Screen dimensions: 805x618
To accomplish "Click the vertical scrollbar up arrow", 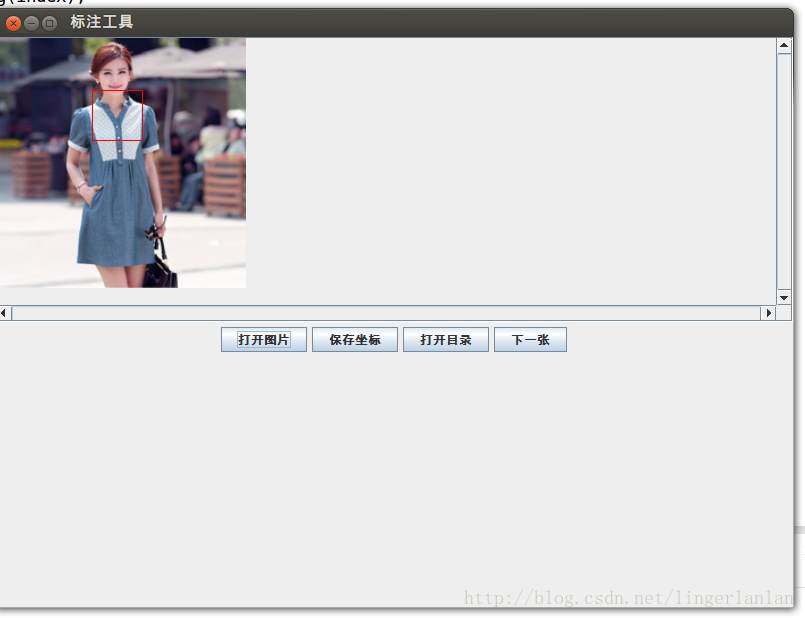I will (784, 46).
